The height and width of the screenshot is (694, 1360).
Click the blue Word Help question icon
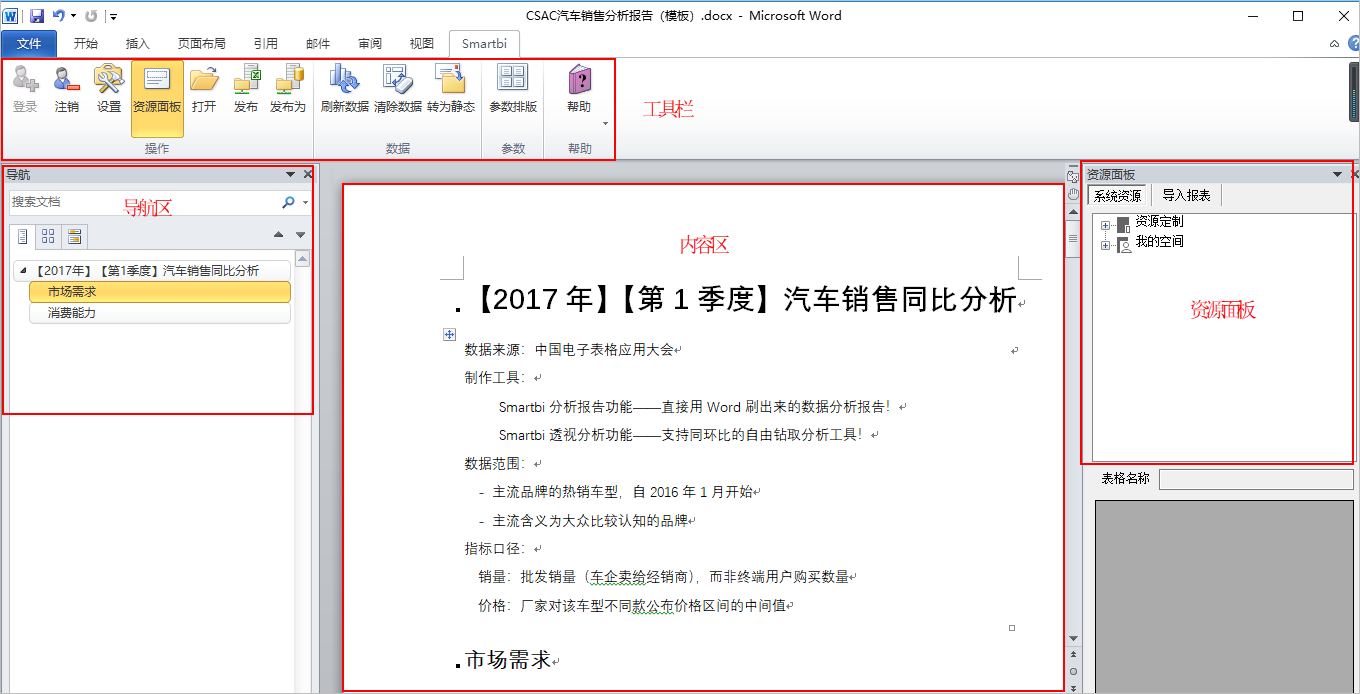[1353, 44]
